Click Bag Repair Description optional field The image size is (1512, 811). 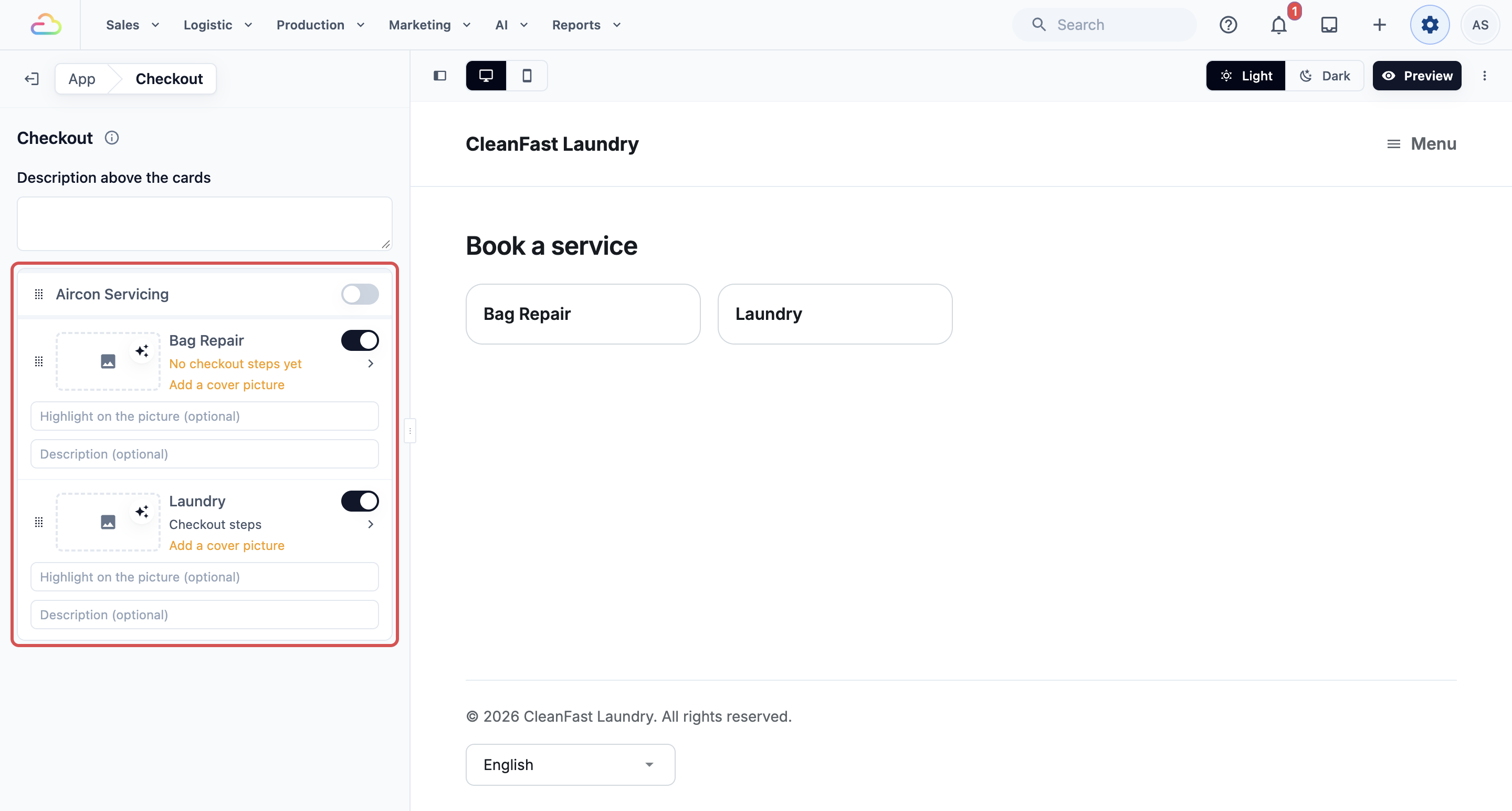204,454
